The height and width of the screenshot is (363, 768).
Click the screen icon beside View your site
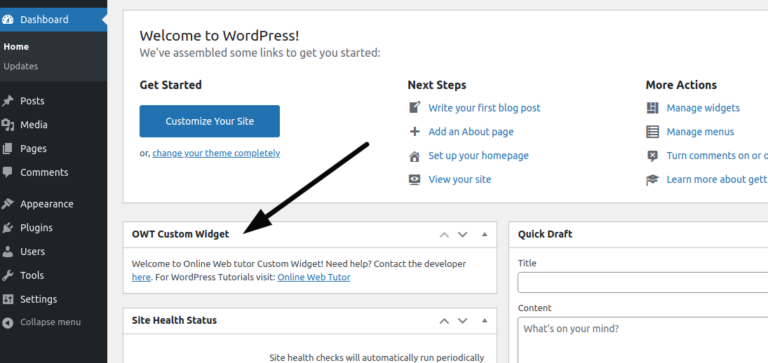point(414,180)
